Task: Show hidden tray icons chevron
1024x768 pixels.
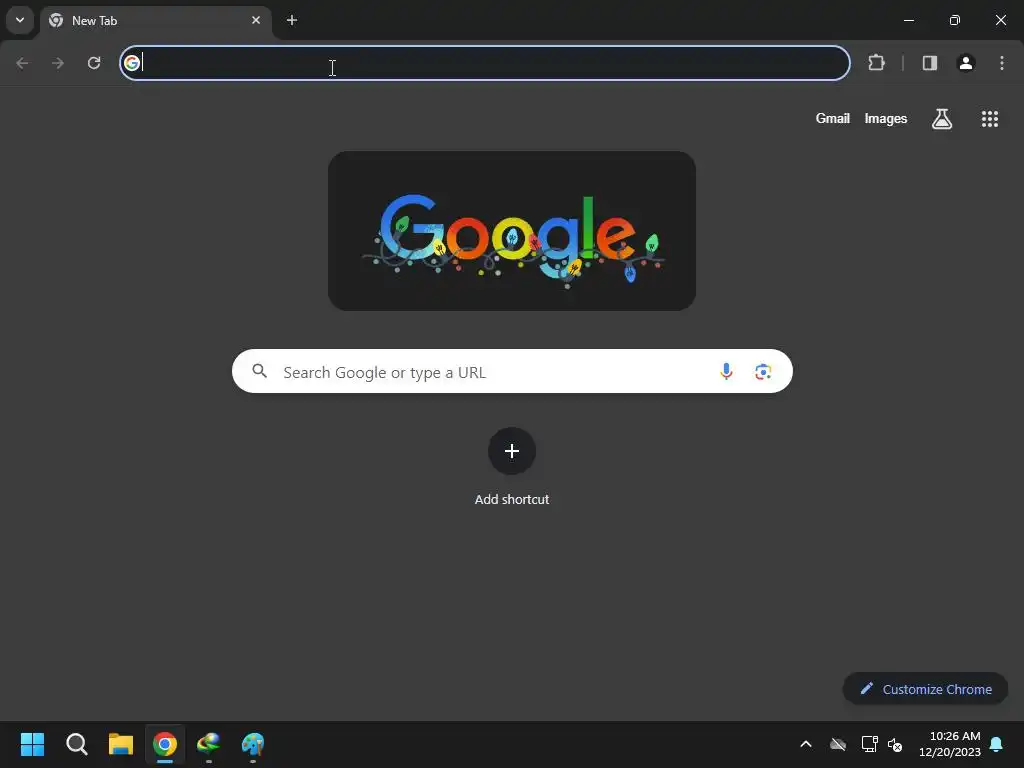Action: 806,744
